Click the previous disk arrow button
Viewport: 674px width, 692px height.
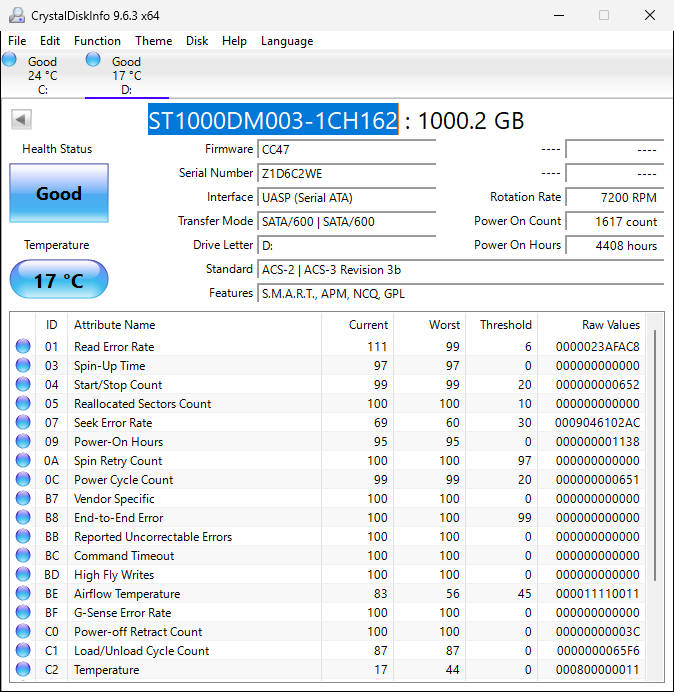pyautogui.click(x=21, y=120)
